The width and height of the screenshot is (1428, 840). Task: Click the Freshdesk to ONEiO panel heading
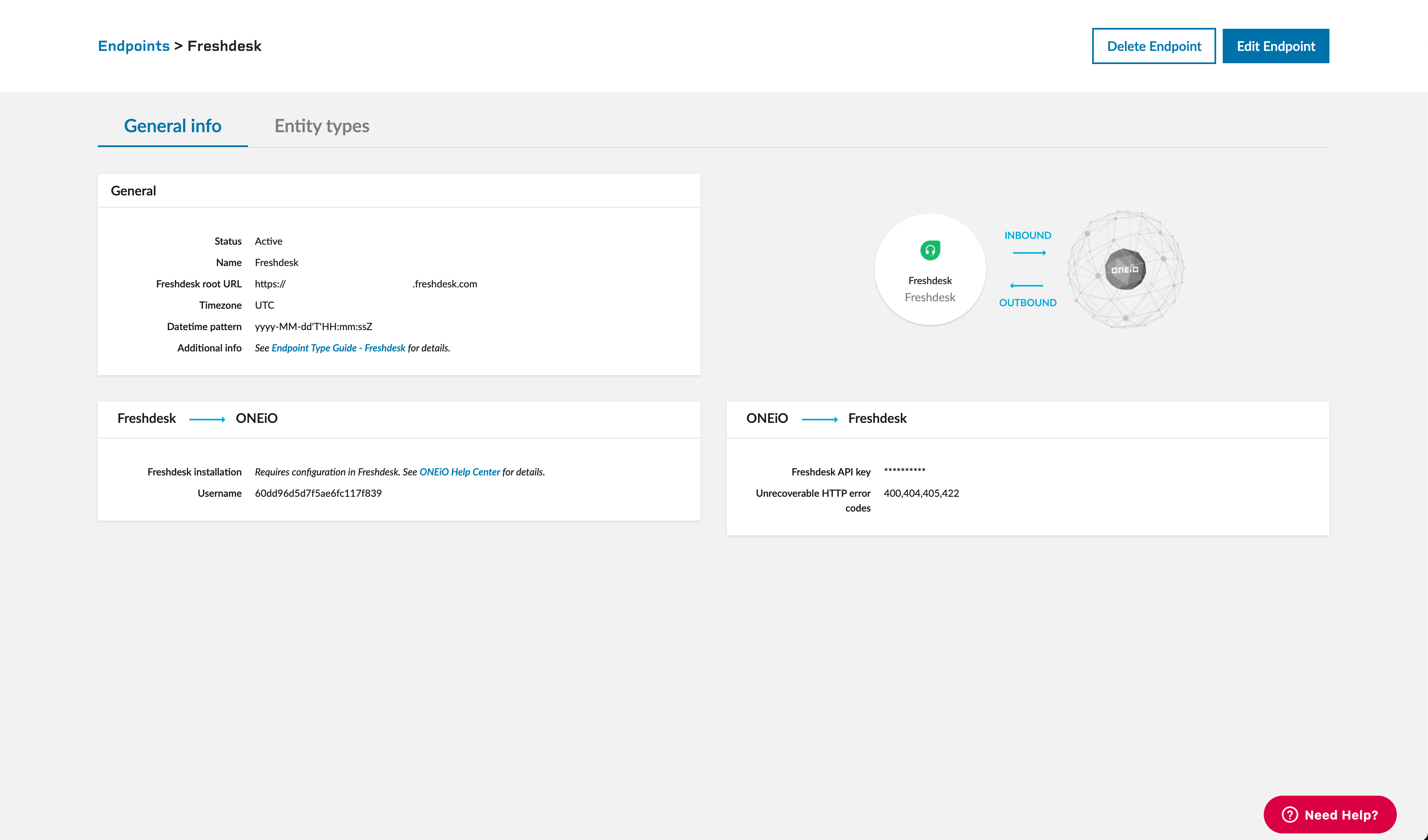197,418
